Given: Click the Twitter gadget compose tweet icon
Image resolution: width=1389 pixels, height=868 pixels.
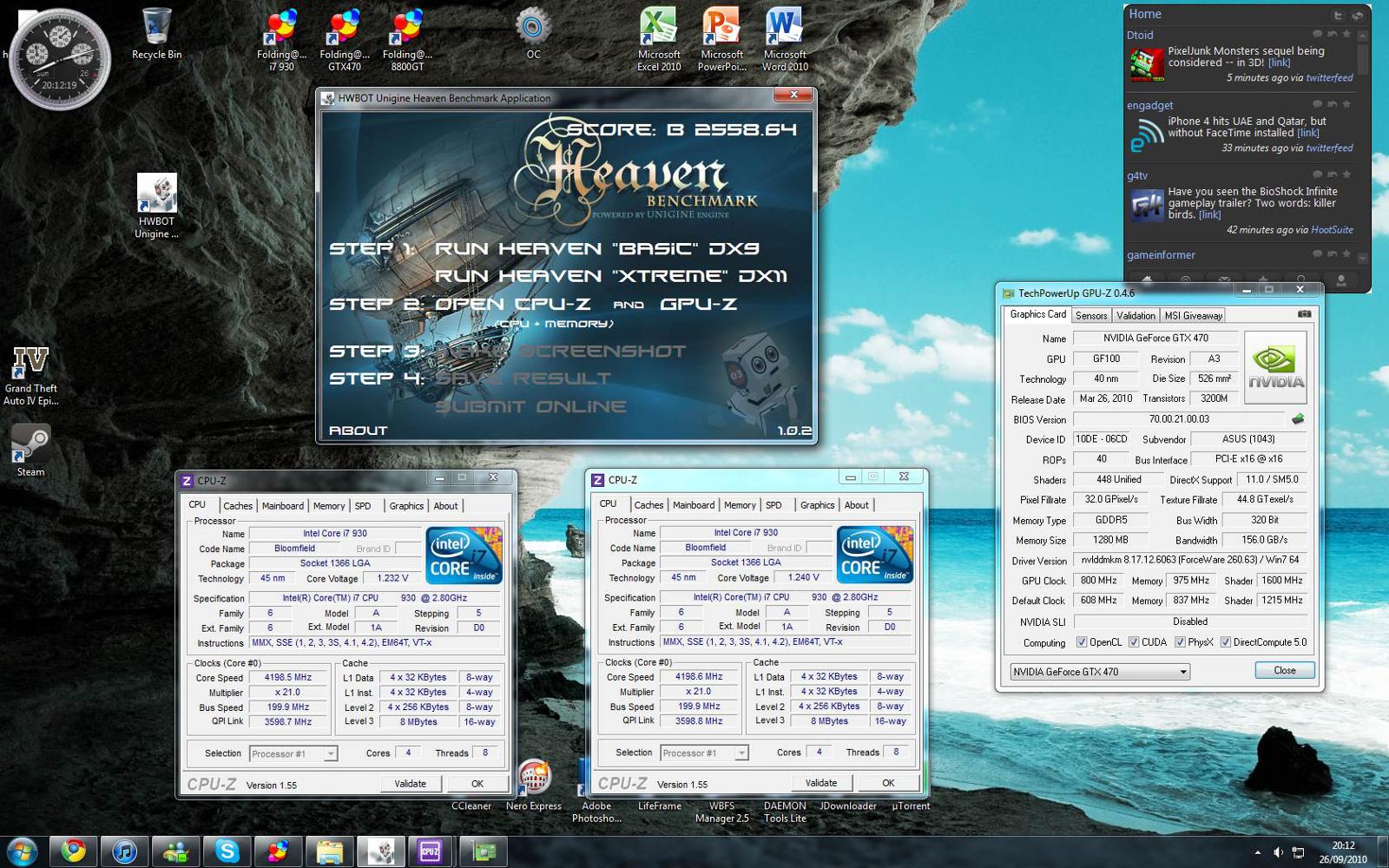Looking at the screenshot, I should pyautogui.click(x=1338, y=15).
